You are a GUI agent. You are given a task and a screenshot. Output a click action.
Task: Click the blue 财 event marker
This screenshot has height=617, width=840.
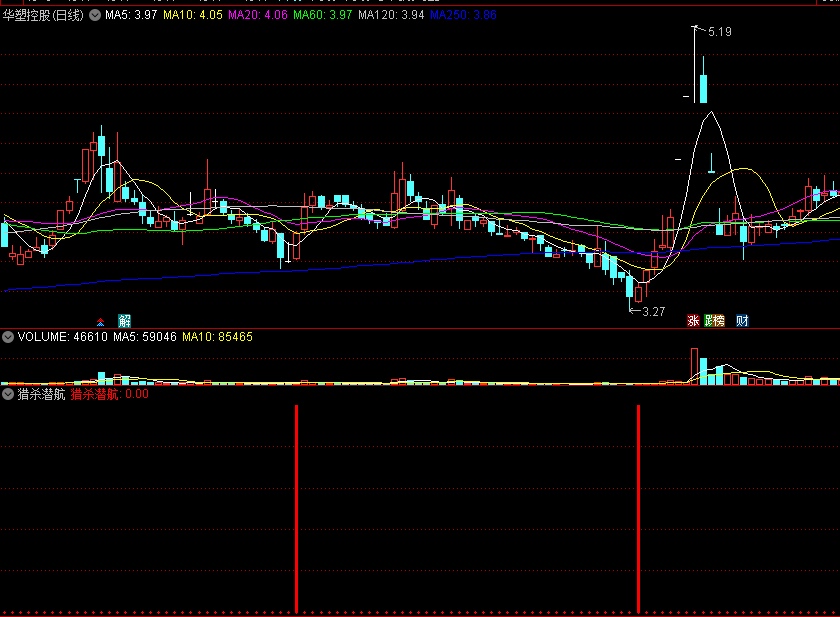742,321
